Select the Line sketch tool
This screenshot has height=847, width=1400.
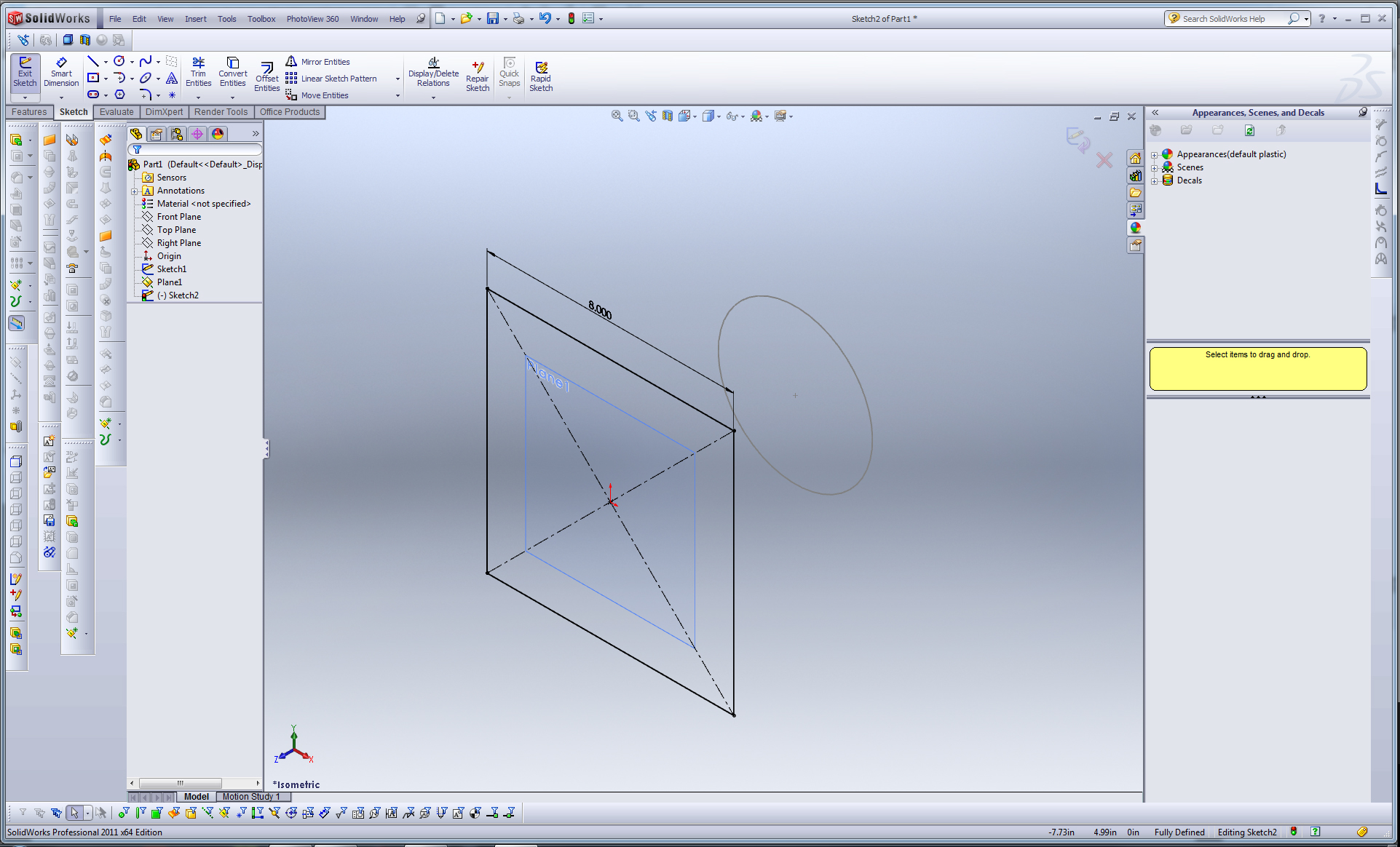[92, 62]
